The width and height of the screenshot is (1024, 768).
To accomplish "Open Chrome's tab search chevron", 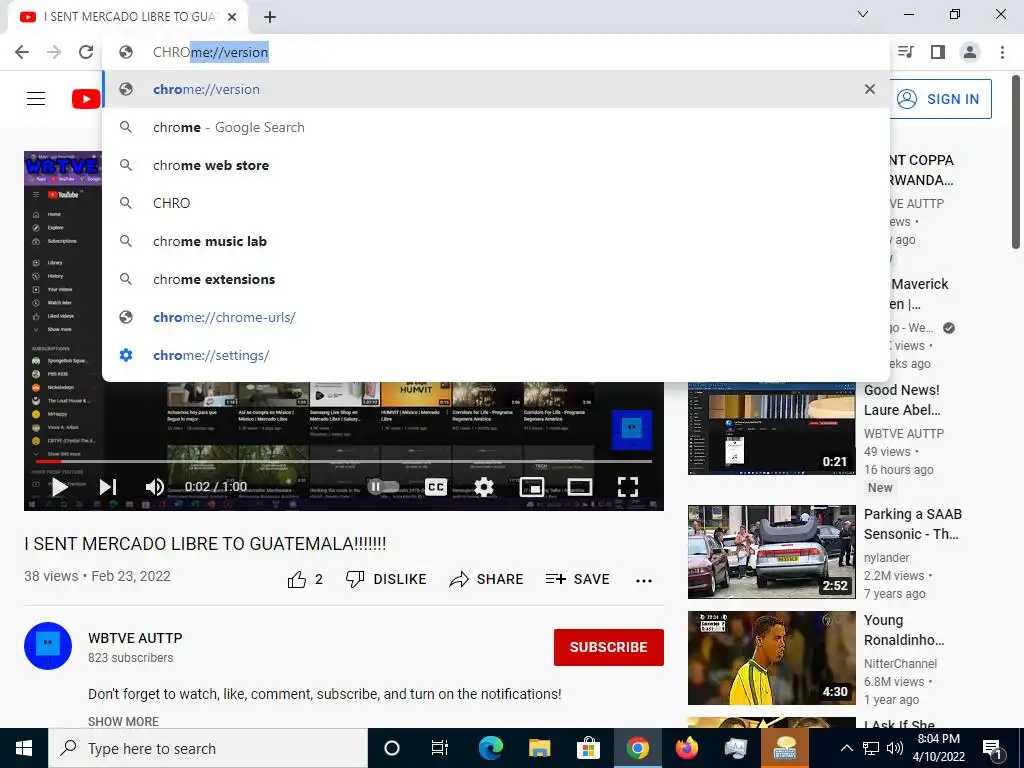I will tap(863, 14).
